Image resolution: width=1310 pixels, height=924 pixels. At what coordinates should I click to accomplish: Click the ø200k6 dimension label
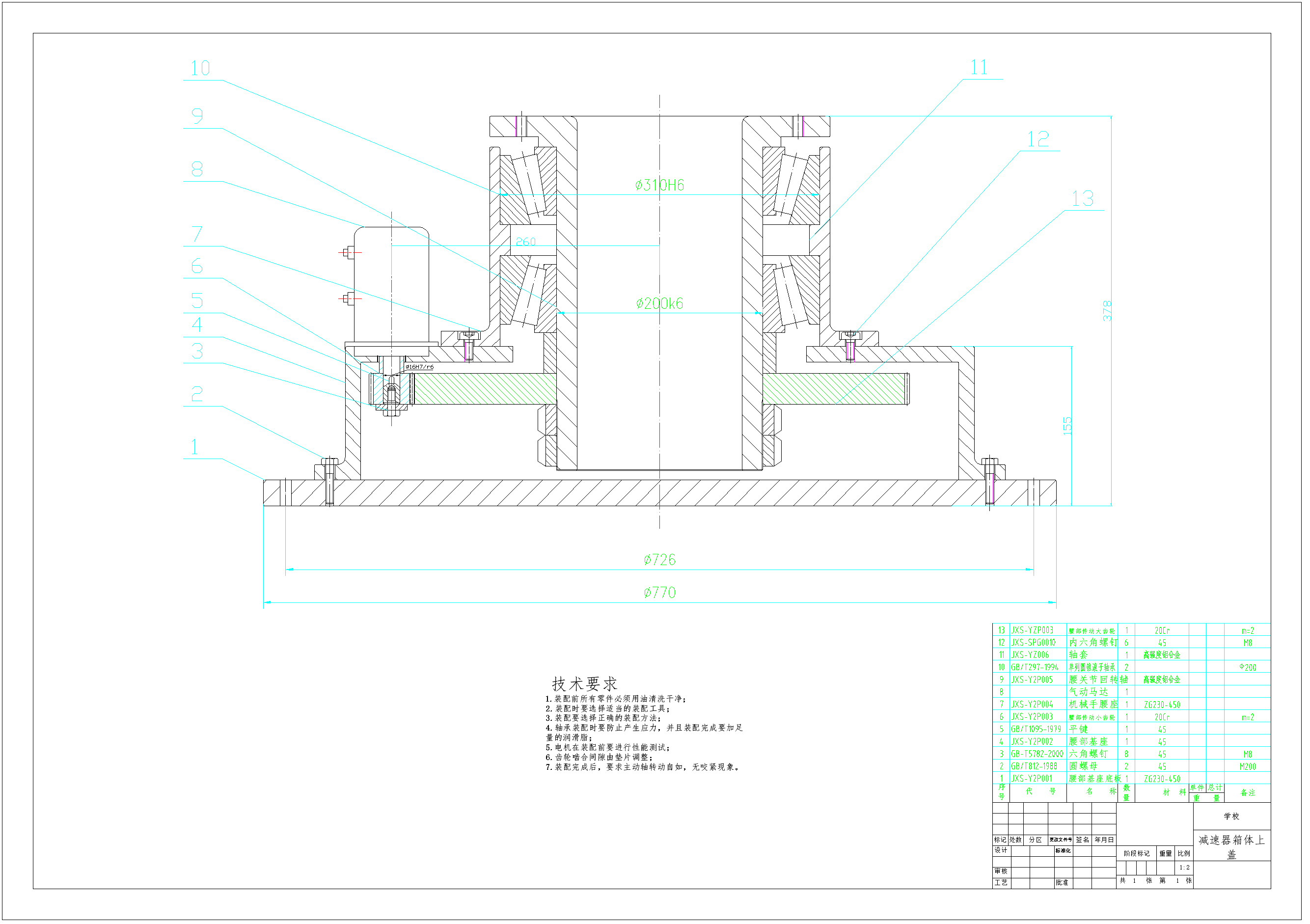[x=659, y=303]
